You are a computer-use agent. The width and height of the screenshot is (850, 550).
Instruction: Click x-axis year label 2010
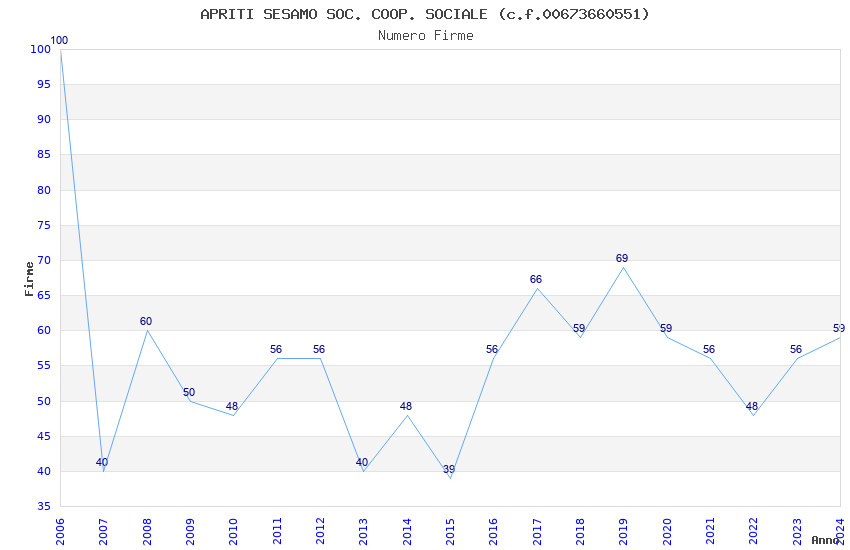[x=234, y=531]
